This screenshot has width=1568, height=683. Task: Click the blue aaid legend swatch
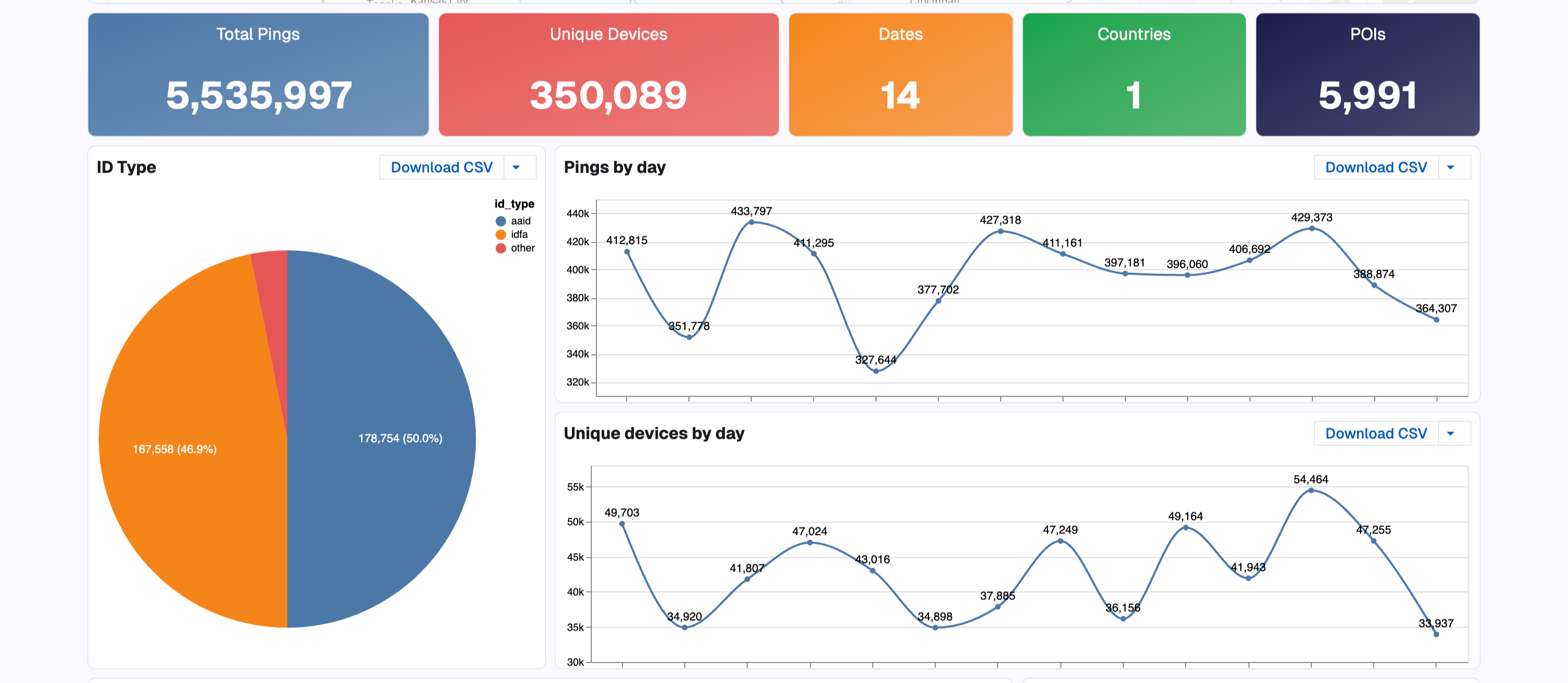tap(501, 221)
